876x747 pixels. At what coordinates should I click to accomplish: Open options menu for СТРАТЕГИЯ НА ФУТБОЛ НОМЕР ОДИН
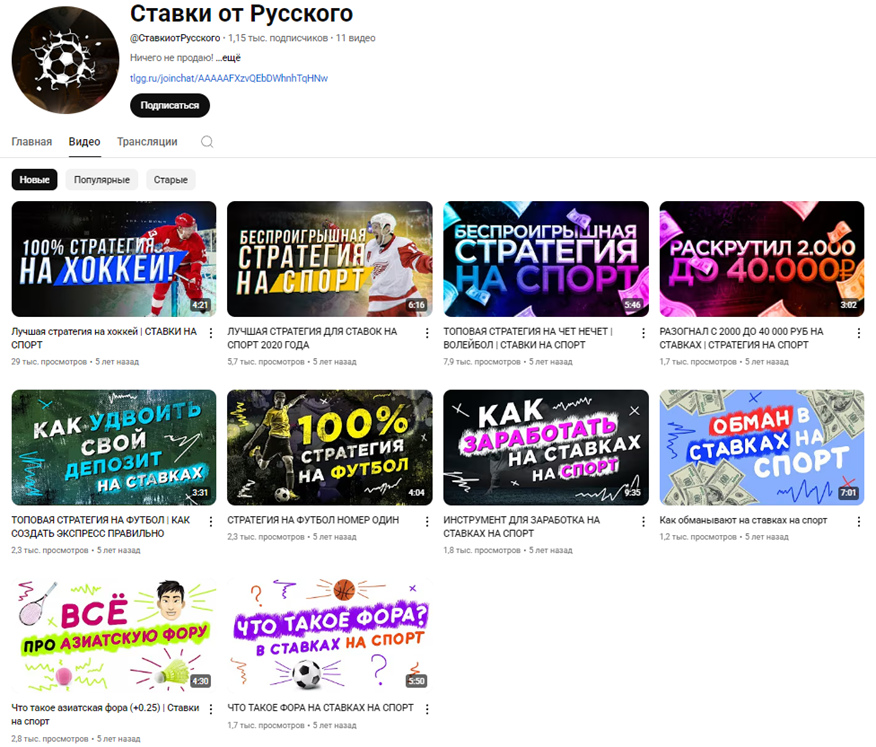tap(427, 521)
